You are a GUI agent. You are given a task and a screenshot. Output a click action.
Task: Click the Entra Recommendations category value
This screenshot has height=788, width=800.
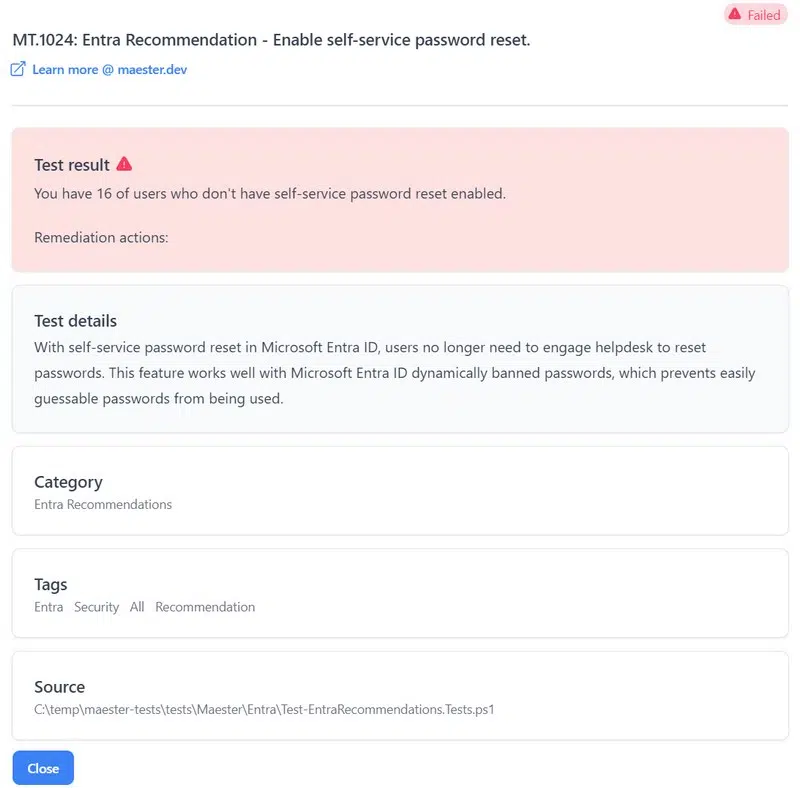click(103, 504)
